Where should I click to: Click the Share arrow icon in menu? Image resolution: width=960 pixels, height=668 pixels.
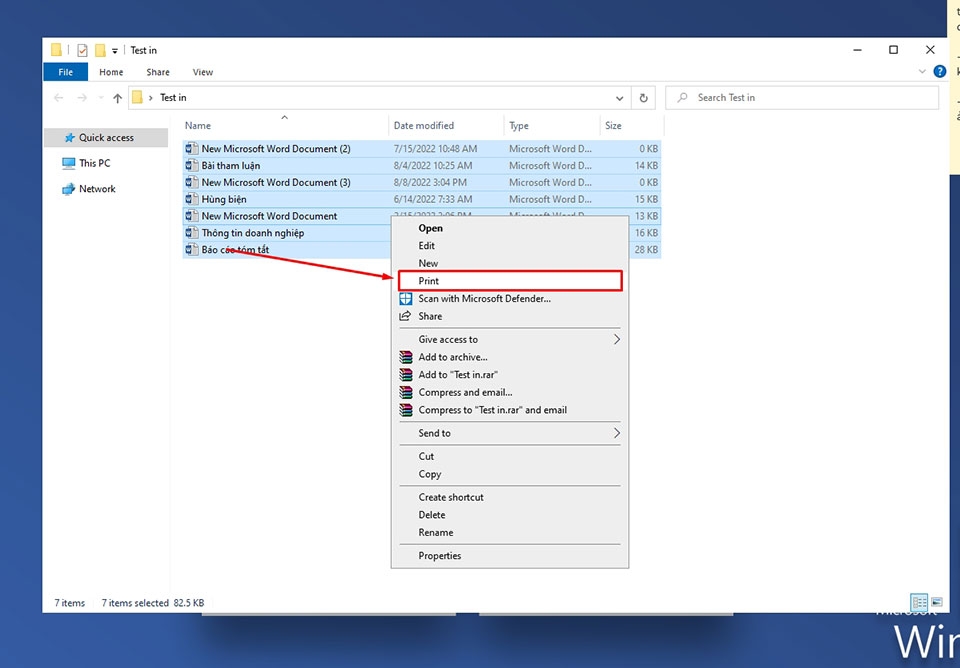click(405, 316)
